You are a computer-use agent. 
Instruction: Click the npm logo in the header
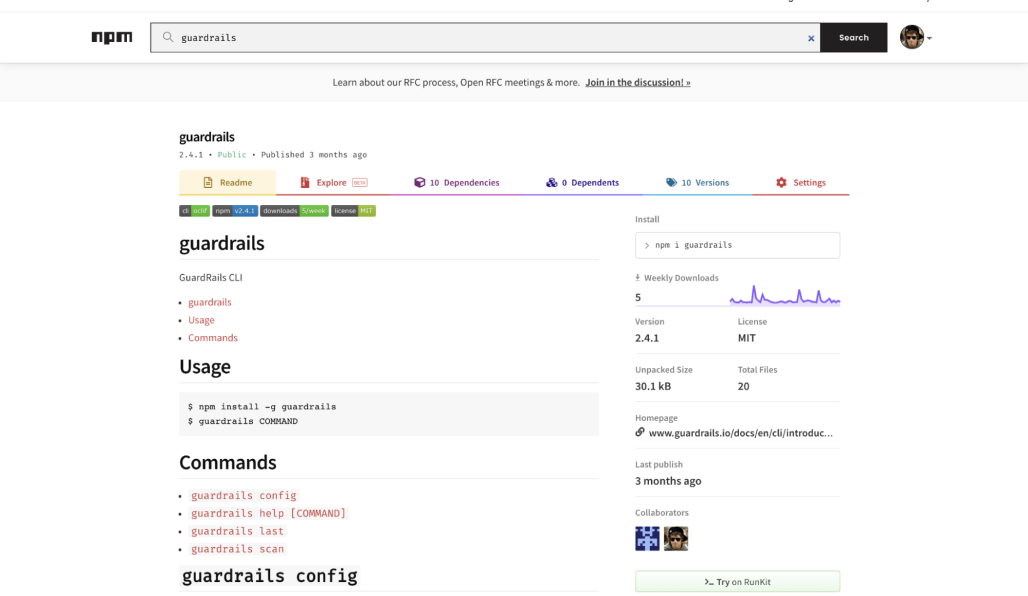[x=111, y=37]
